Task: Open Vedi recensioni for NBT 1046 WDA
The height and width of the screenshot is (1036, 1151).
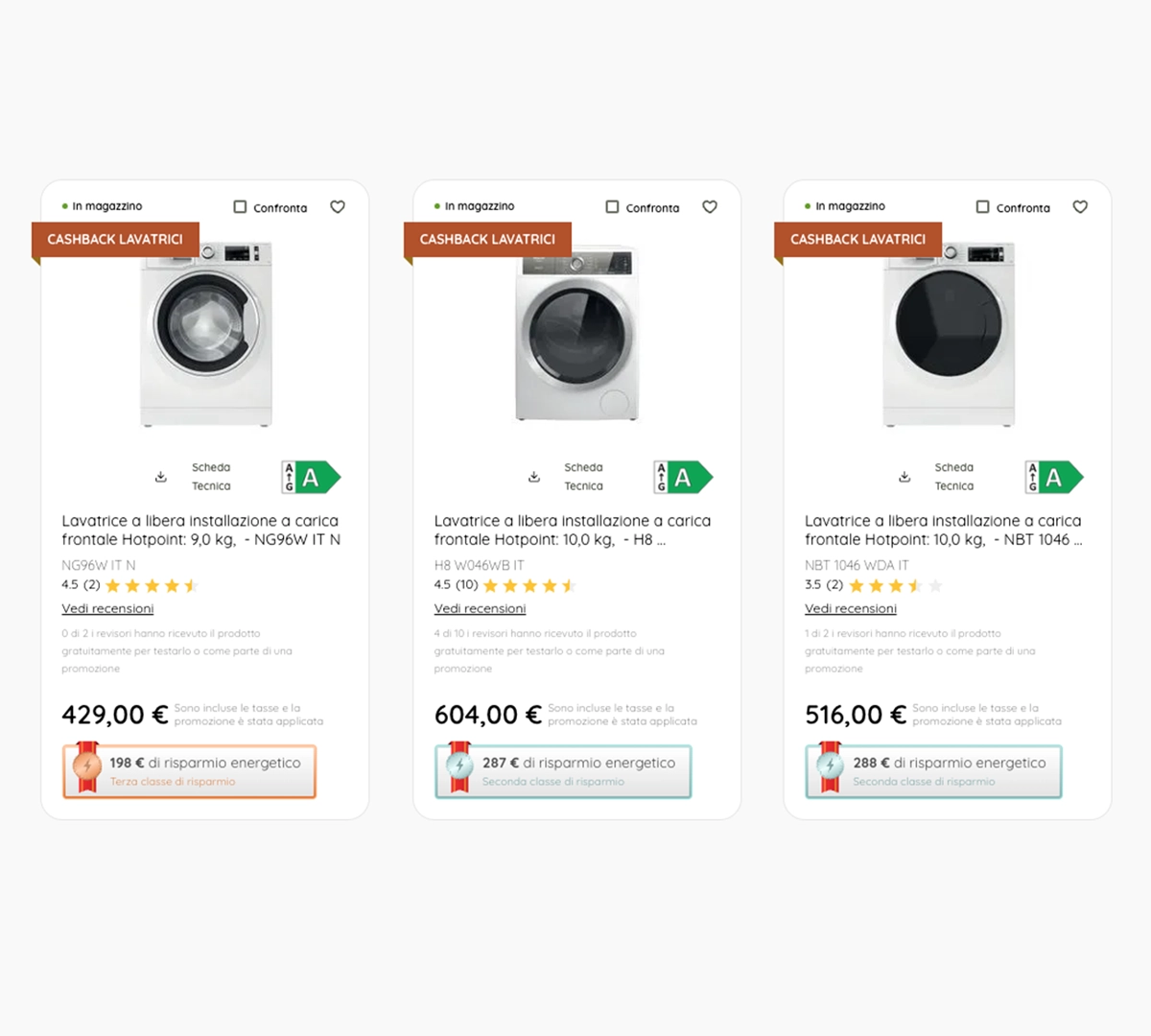Action: pyautogui.click(x=851, y=609)
